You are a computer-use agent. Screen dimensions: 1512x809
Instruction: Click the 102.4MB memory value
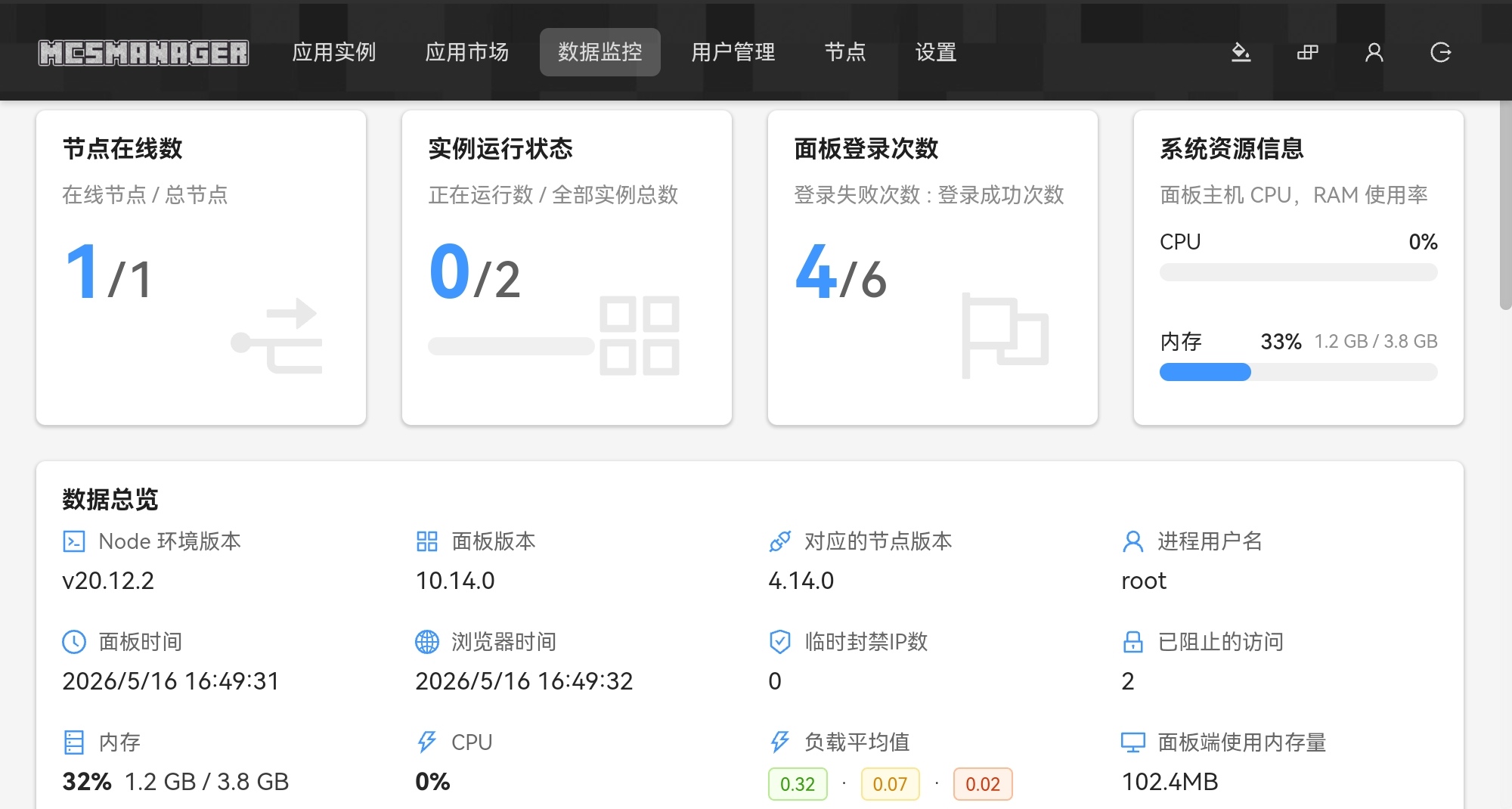coord(1170,782)
